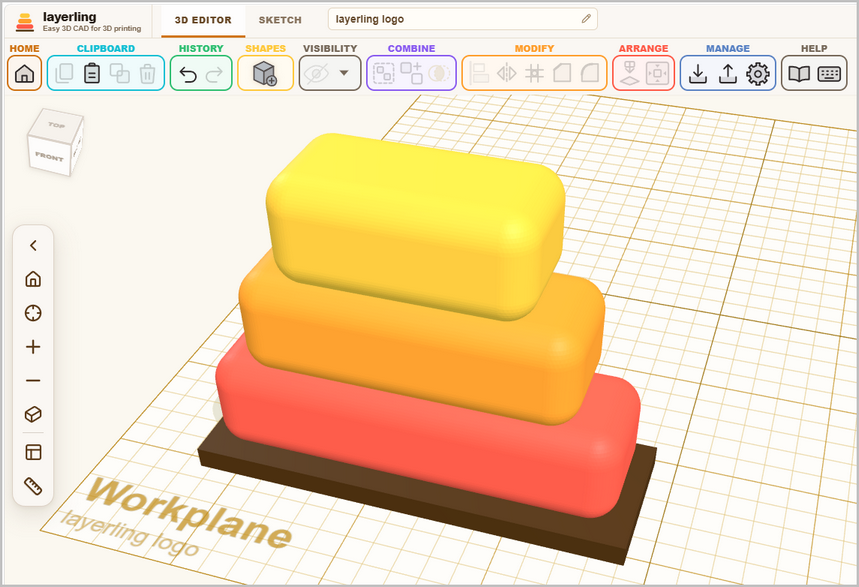This screenshot has height=587, width=859.
Task: Click the Align icon in Modify group
Action: click(x=479, y=73)
